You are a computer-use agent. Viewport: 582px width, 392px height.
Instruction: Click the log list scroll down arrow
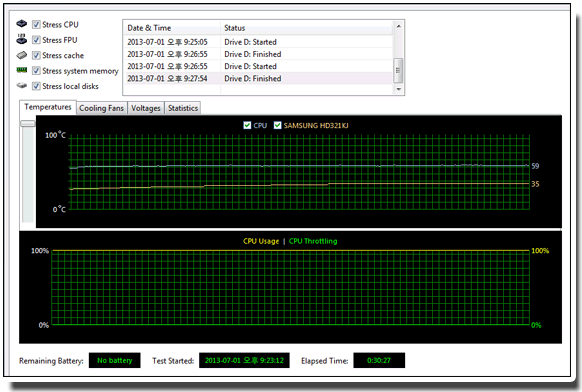pyautogui.click(x=398, y=89)
